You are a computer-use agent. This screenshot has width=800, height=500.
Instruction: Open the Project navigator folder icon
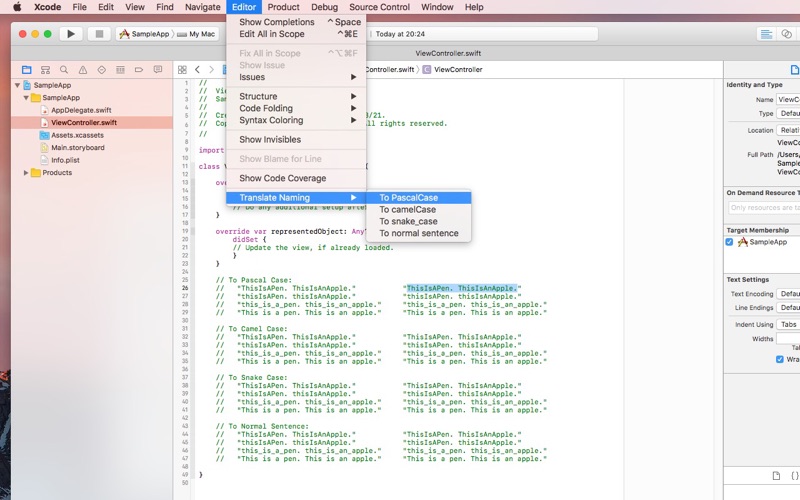tap(27, 70)
